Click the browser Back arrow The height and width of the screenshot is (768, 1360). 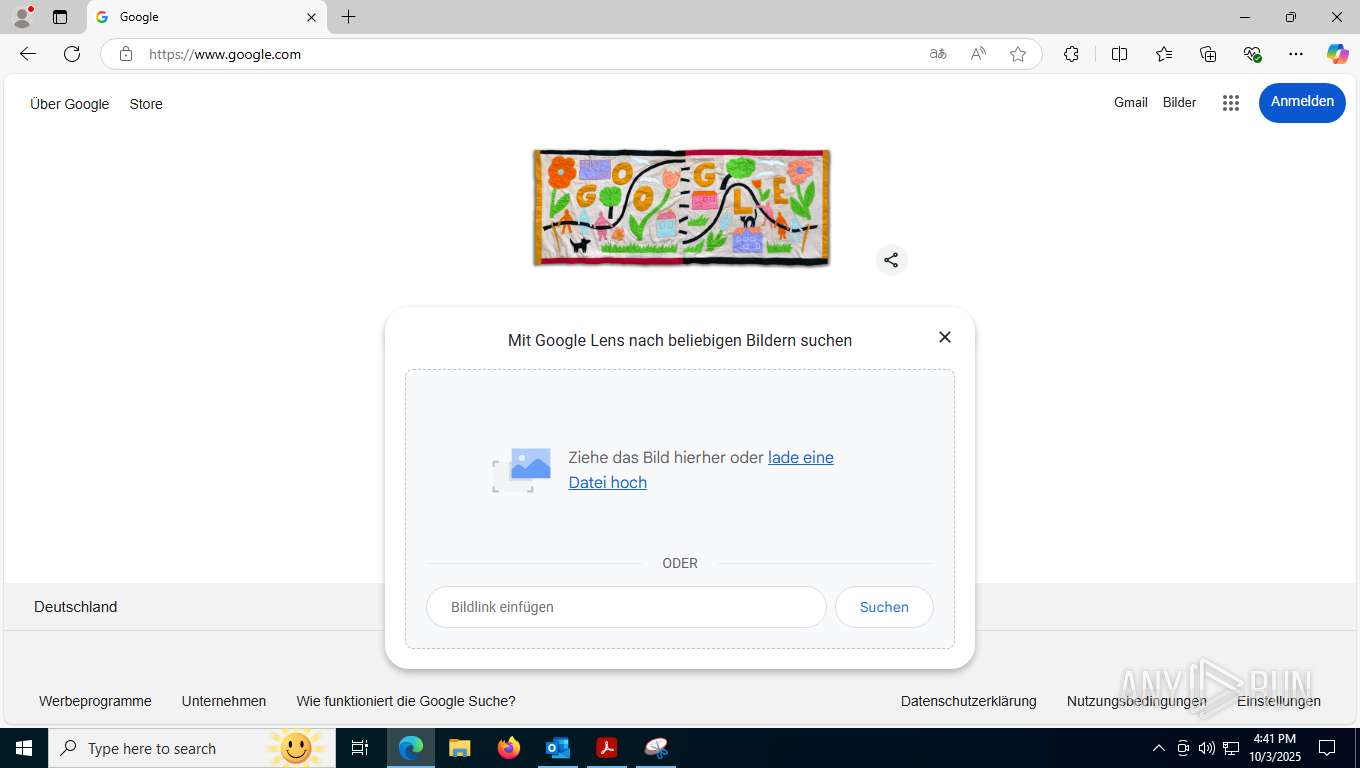pyautogui.click(x=28, y=54)
